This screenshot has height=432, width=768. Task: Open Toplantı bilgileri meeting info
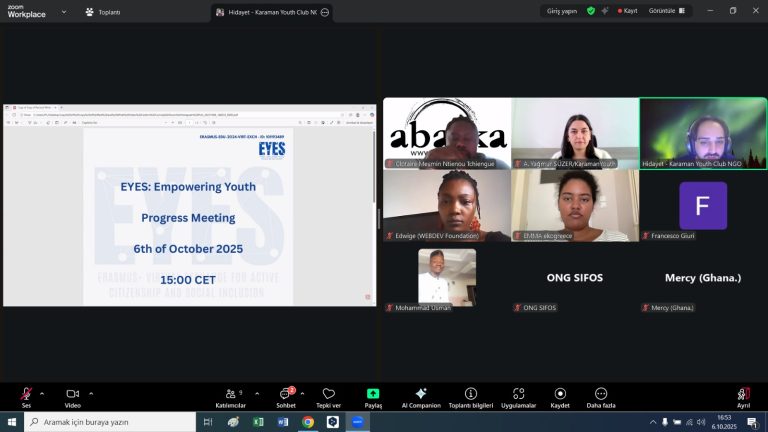(471, 395)
